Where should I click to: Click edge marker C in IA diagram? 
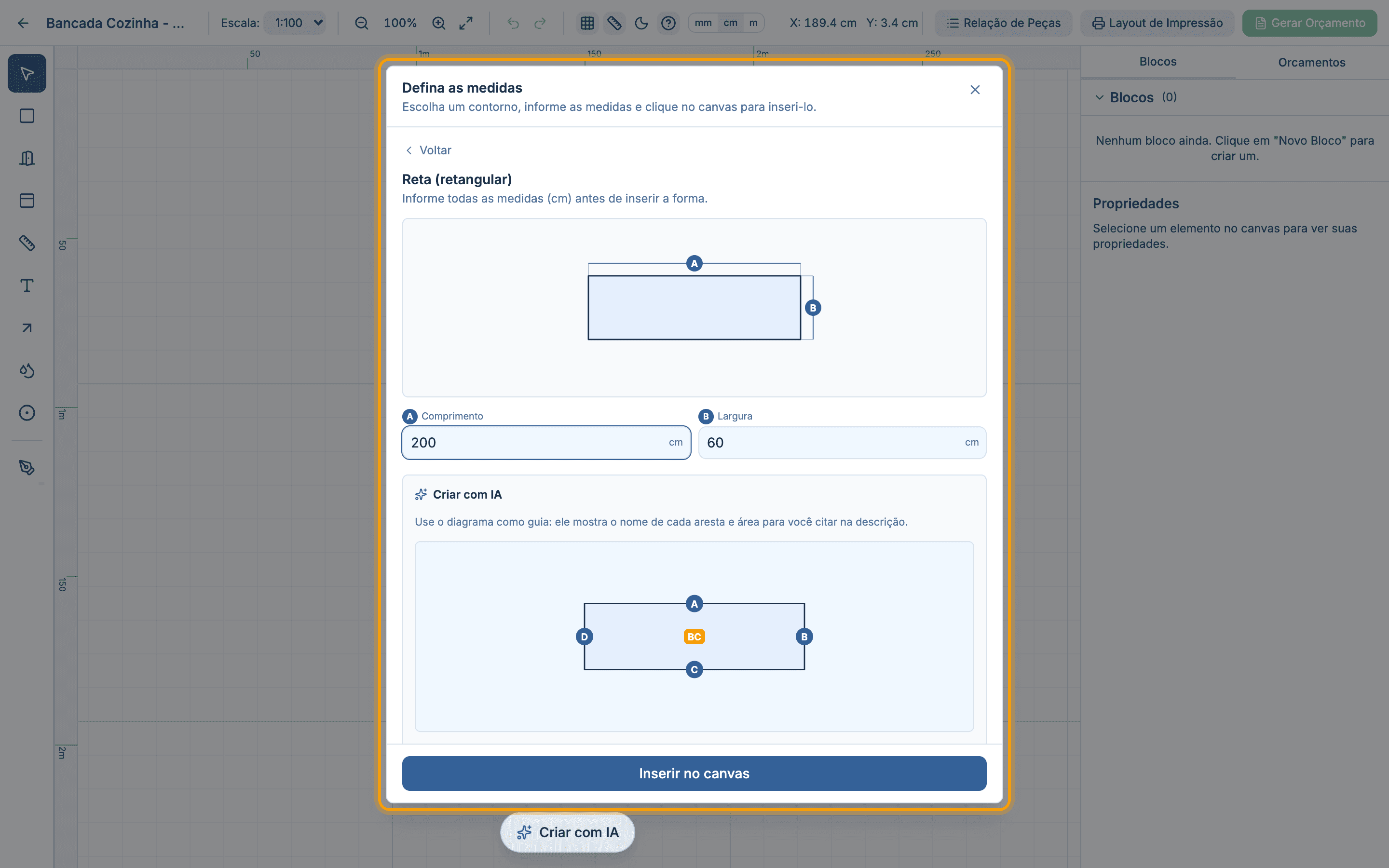tap(694, 669)
